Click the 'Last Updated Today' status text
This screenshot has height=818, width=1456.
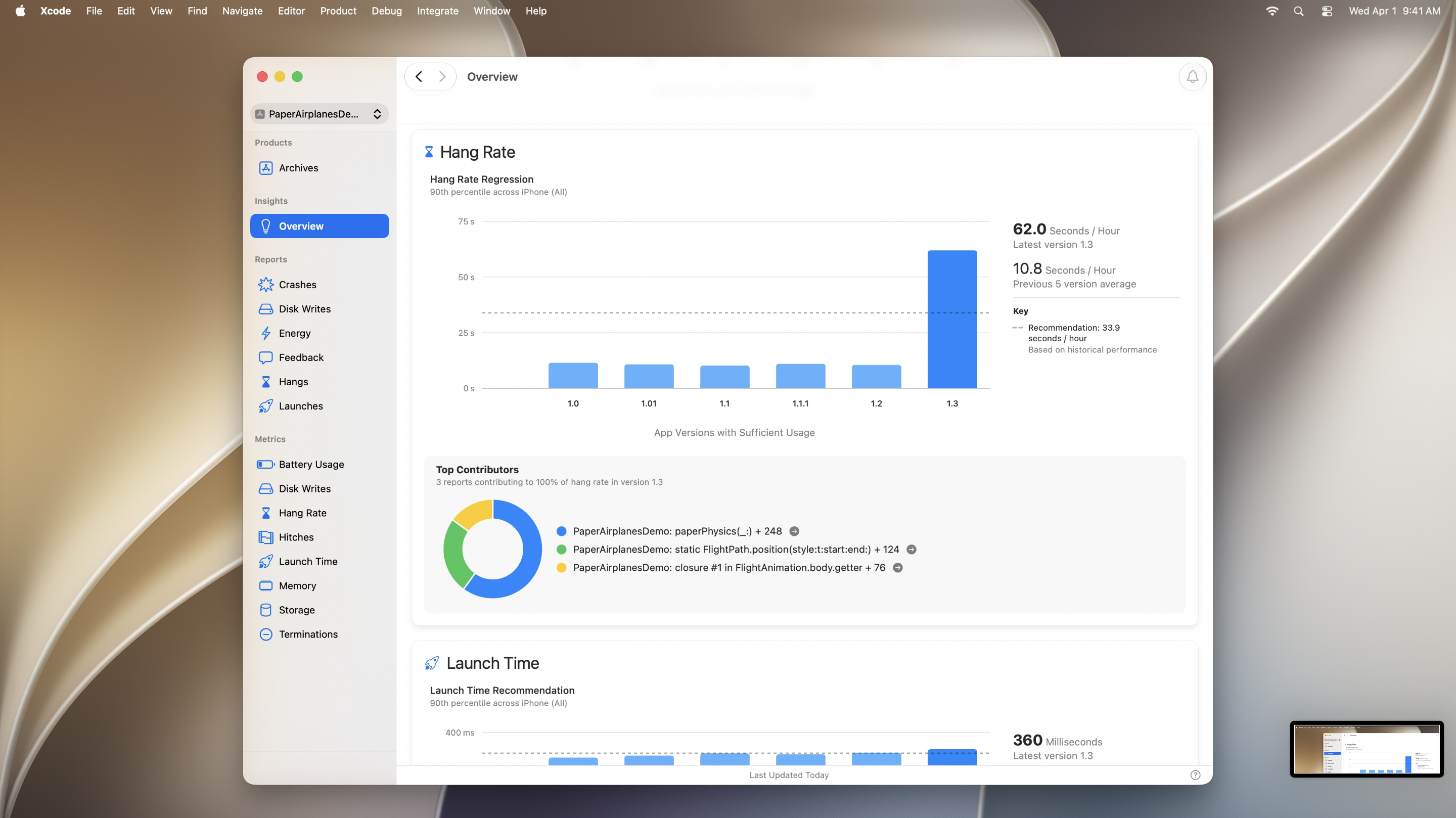(x=789, y=775)
